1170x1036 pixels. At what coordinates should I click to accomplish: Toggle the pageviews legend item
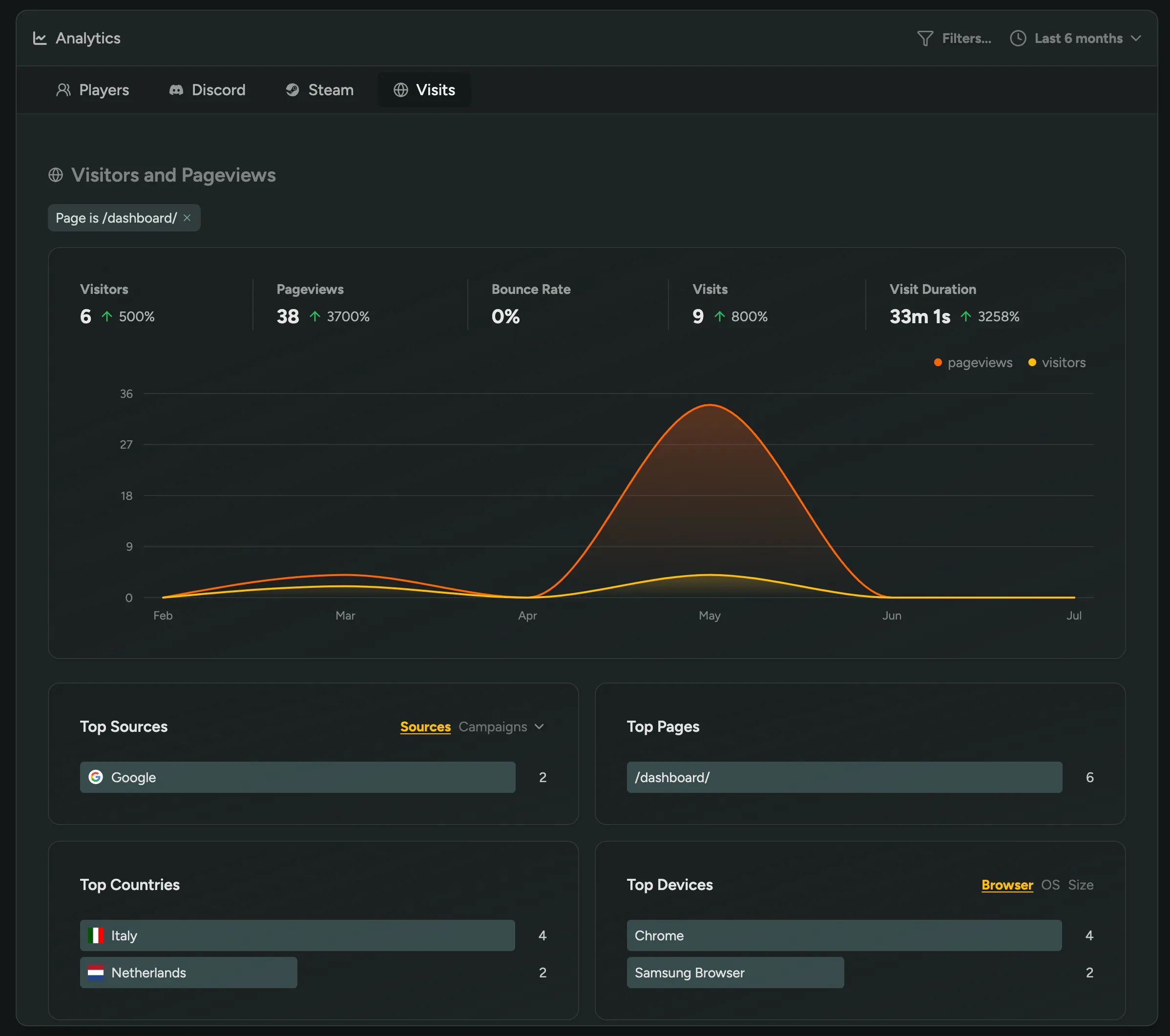pos(973,362)
